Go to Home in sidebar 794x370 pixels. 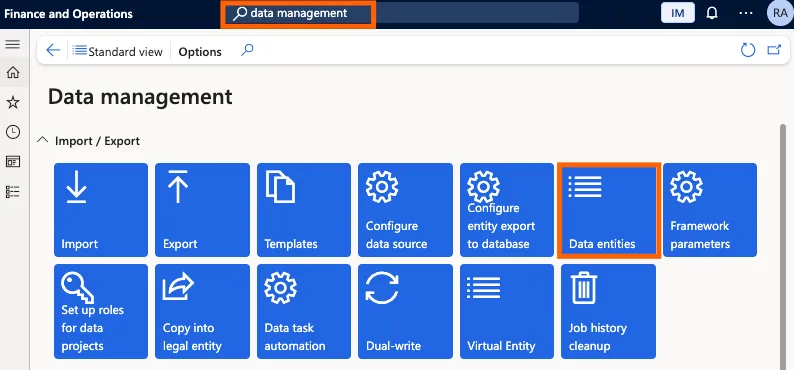pos(13,72)
